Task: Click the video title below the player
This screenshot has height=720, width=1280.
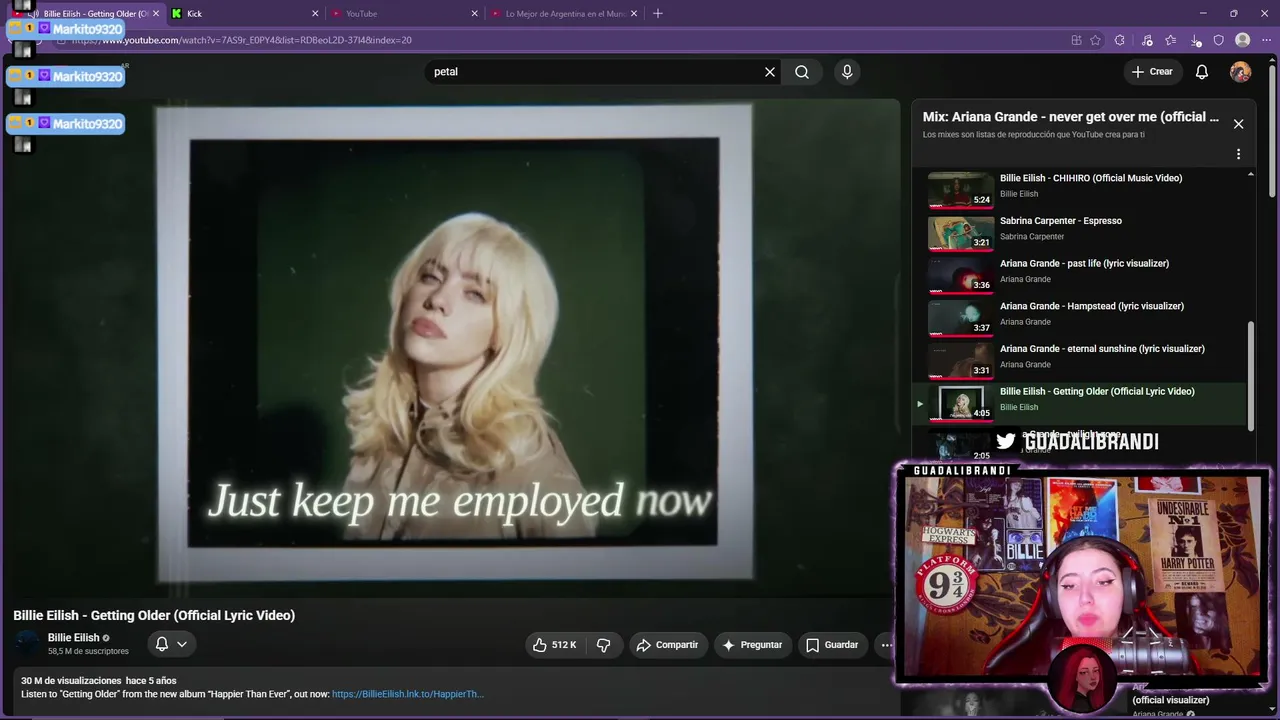Action: coord(154,616)
